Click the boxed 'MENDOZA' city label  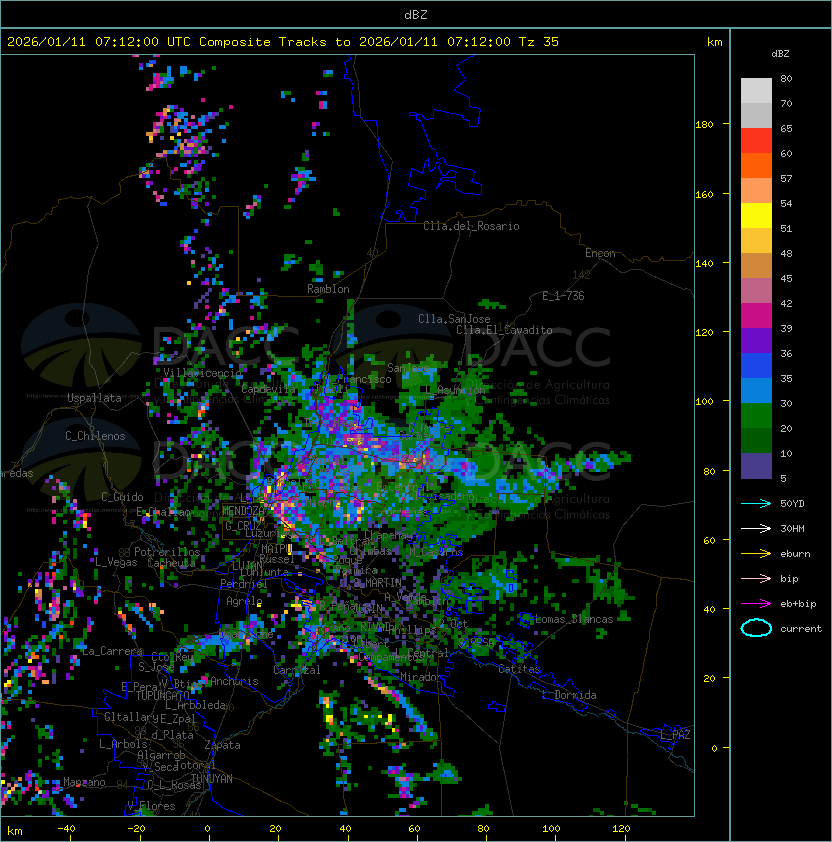[x=243, y=511]
